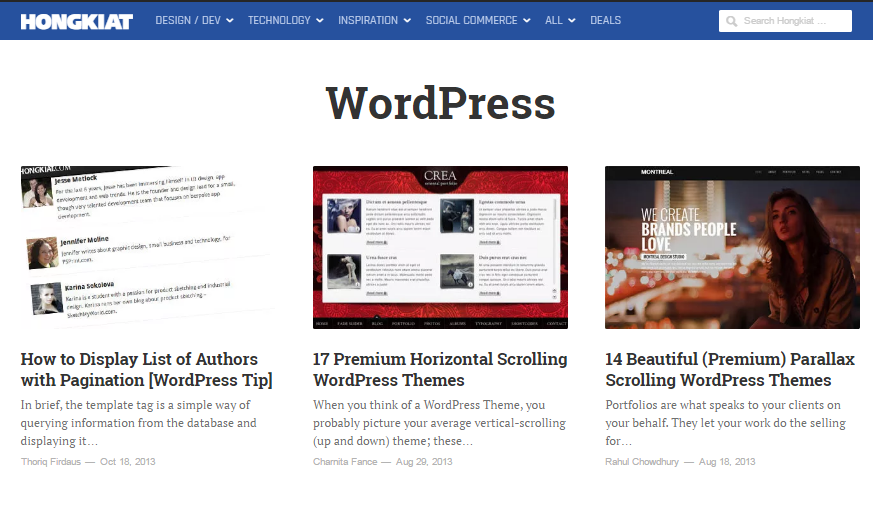The image size is (873, 515).
Task: Open the authors list article thumbnail
Action: tap(148, 247)
